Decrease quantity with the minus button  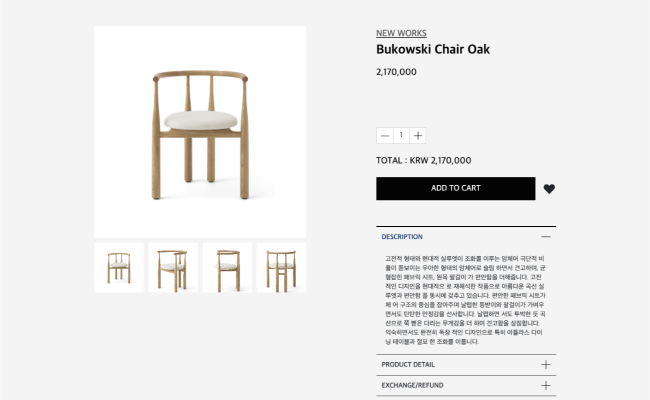click(384, 136)
